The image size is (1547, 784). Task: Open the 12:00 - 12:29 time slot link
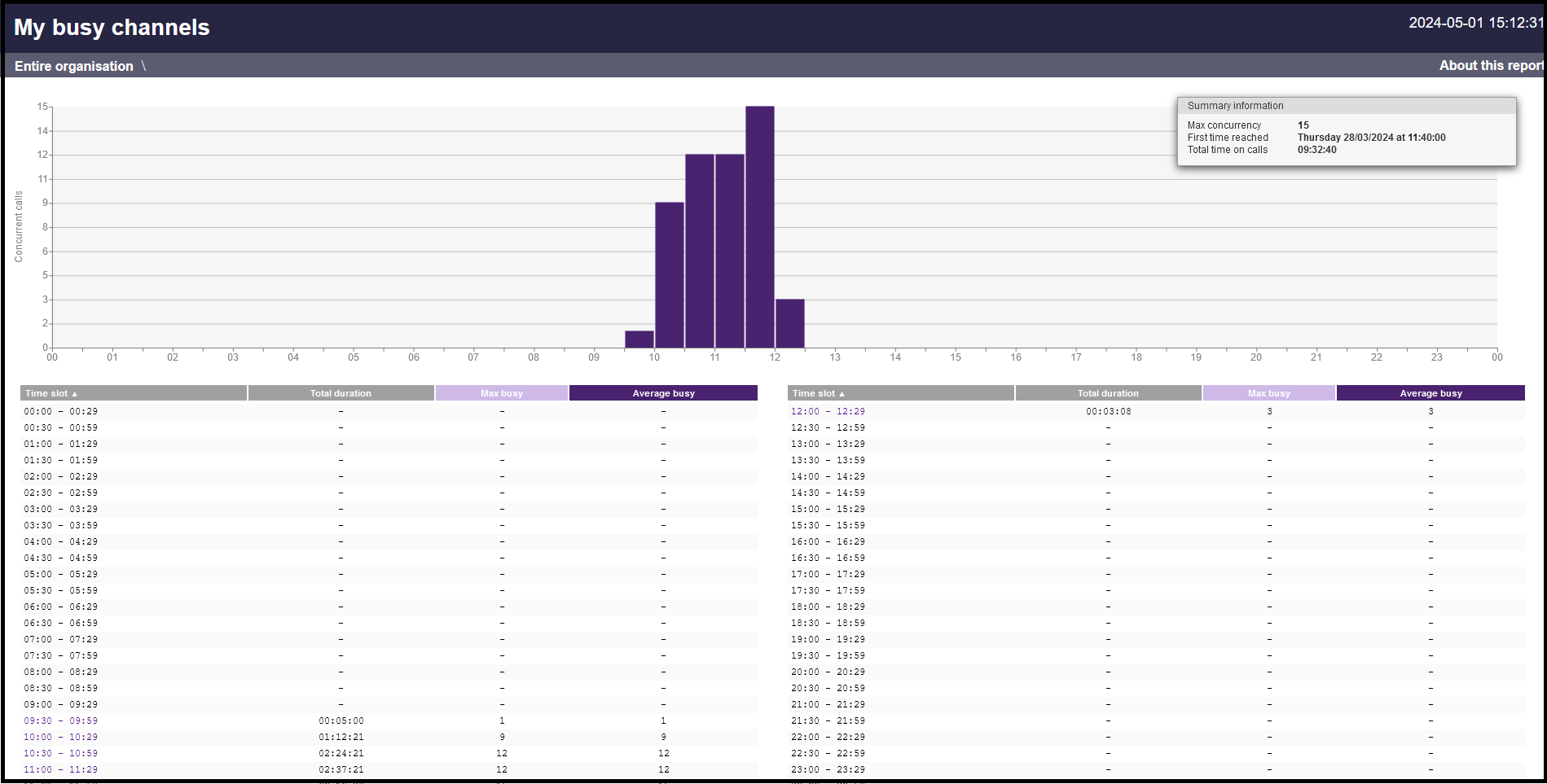[828, 411]
